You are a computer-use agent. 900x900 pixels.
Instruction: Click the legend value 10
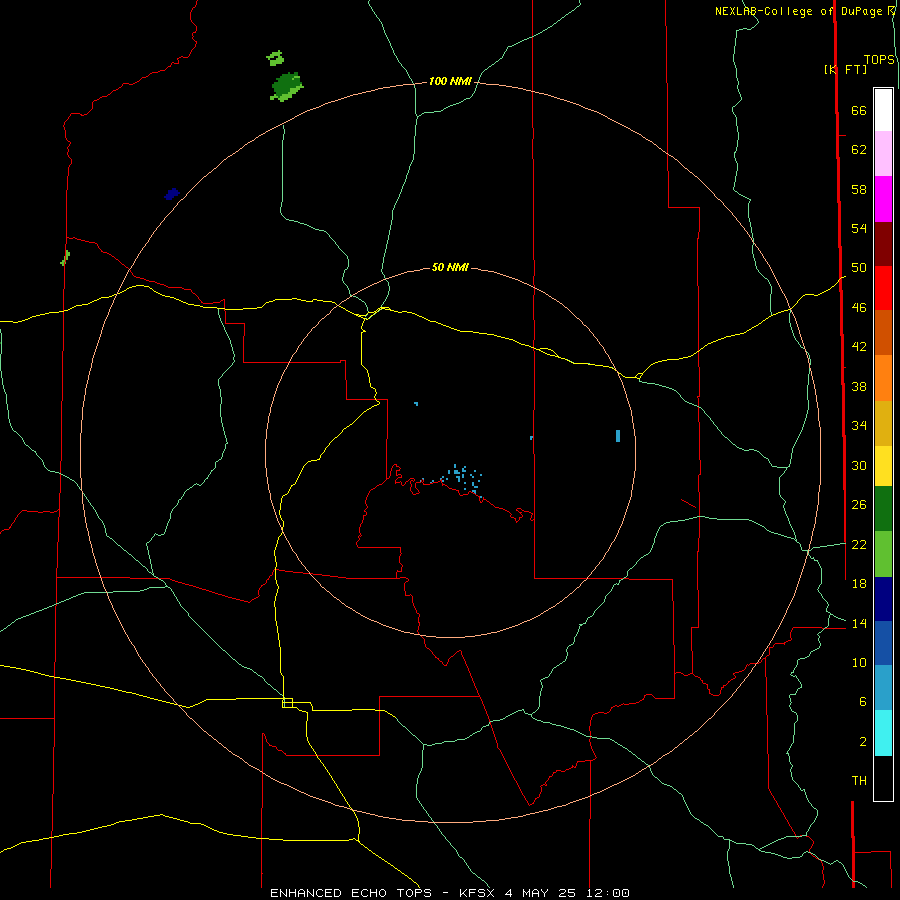859,663
